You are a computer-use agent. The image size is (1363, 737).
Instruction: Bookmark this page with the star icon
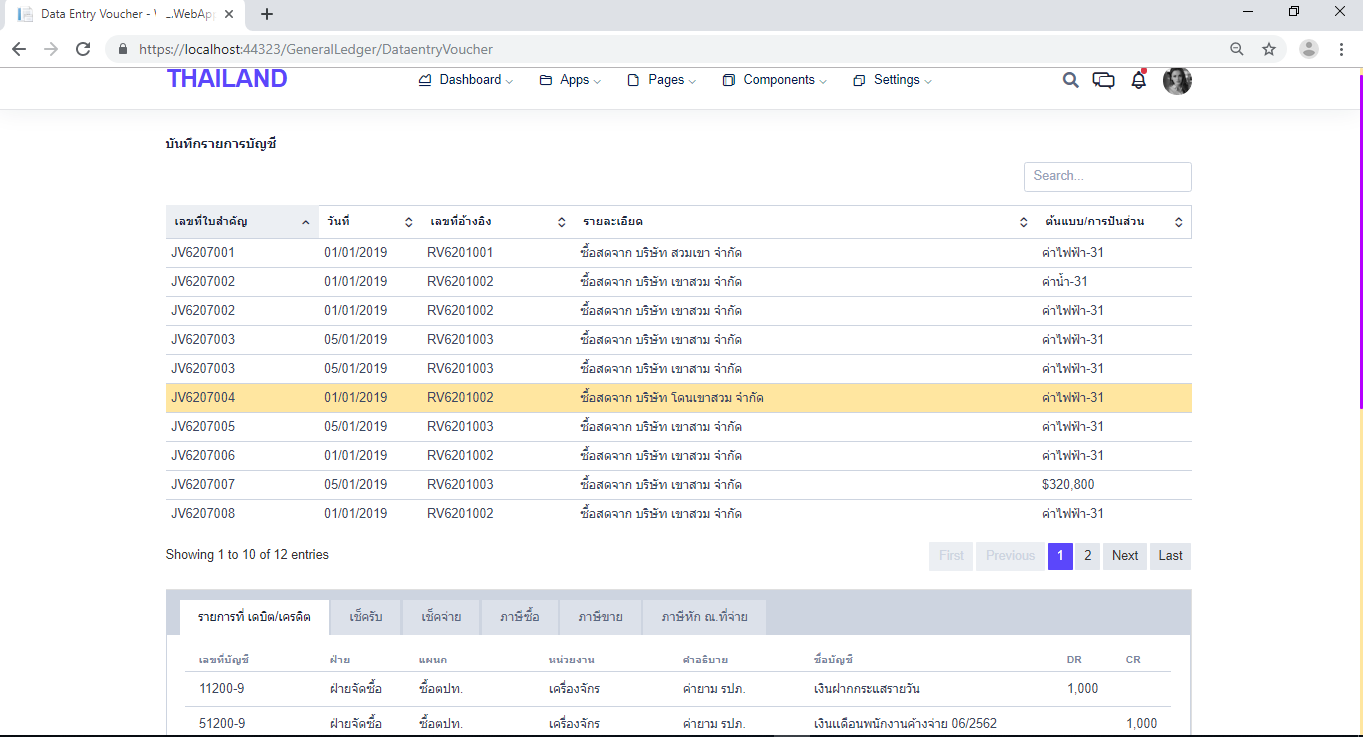1269,49
